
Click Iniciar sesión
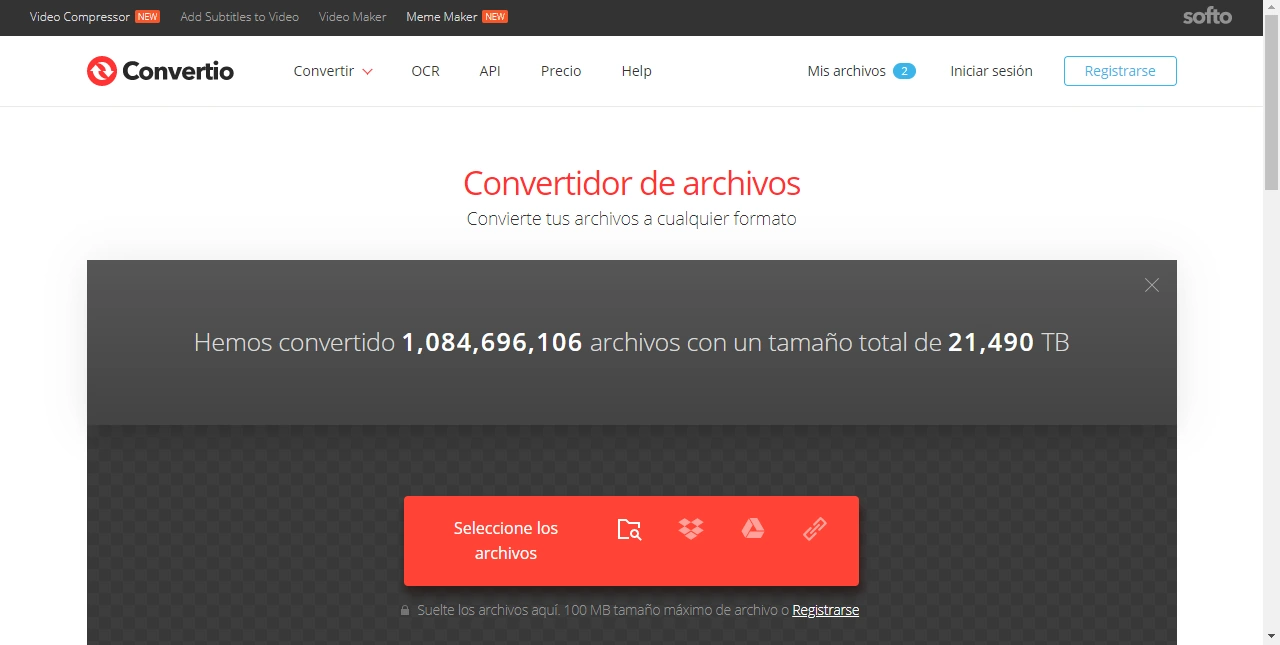(991, 71)
